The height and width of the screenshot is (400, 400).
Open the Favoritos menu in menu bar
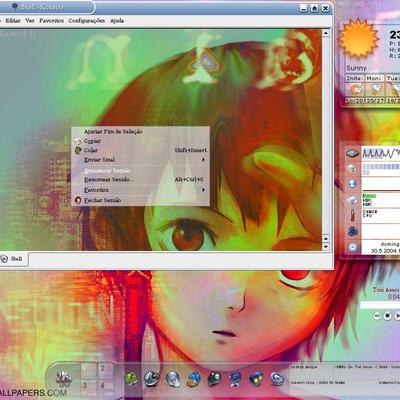coord(51,21)
